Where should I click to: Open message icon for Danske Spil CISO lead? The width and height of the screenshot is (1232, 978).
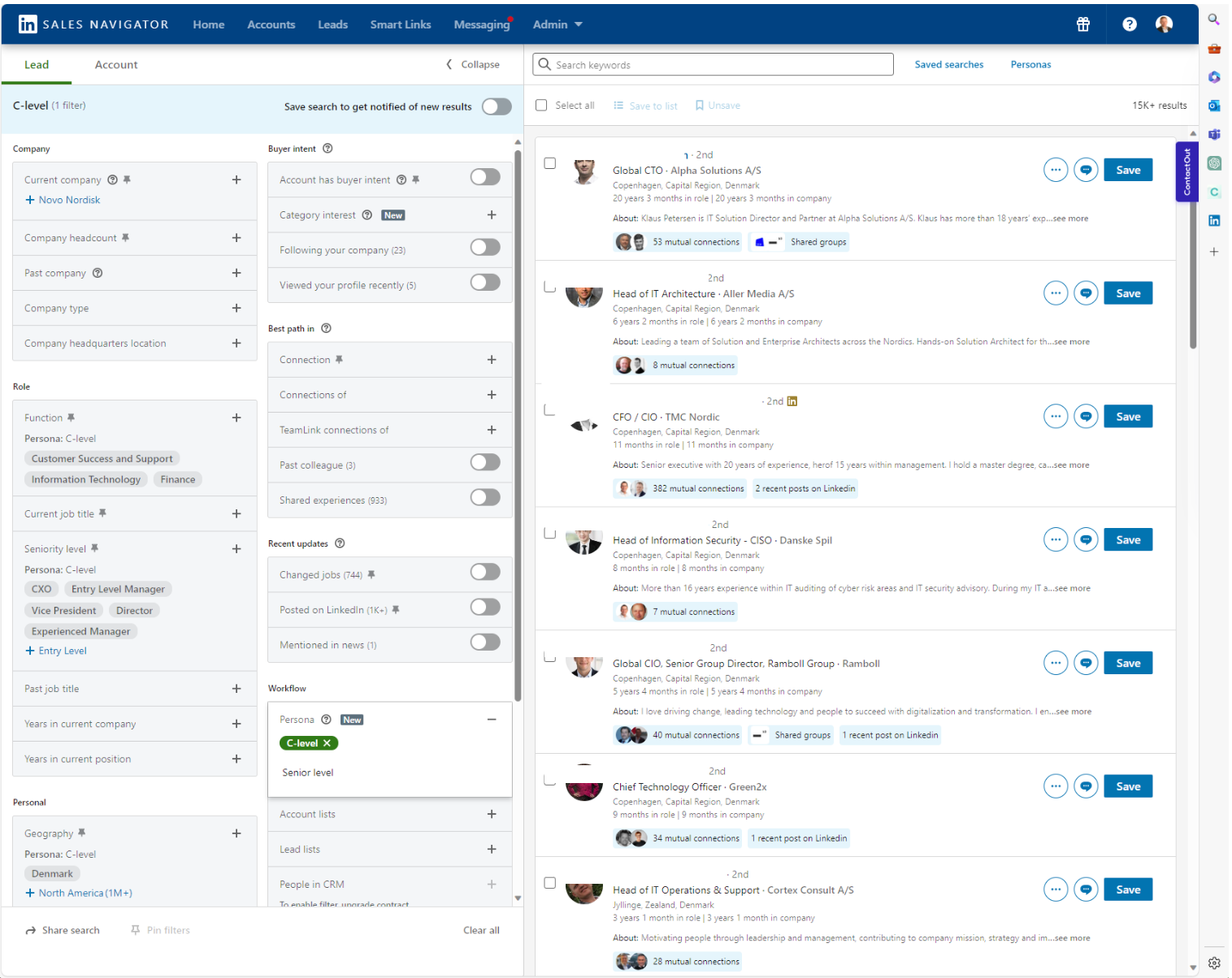click(1086, 539)
